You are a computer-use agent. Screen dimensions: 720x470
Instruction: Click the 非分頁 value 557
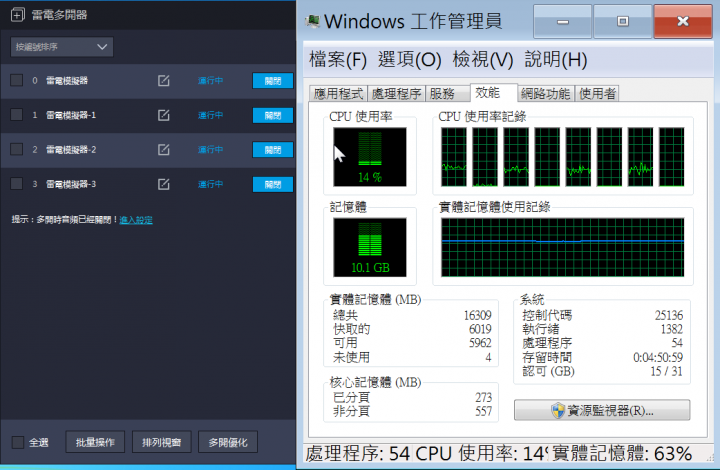coord(484,411)
